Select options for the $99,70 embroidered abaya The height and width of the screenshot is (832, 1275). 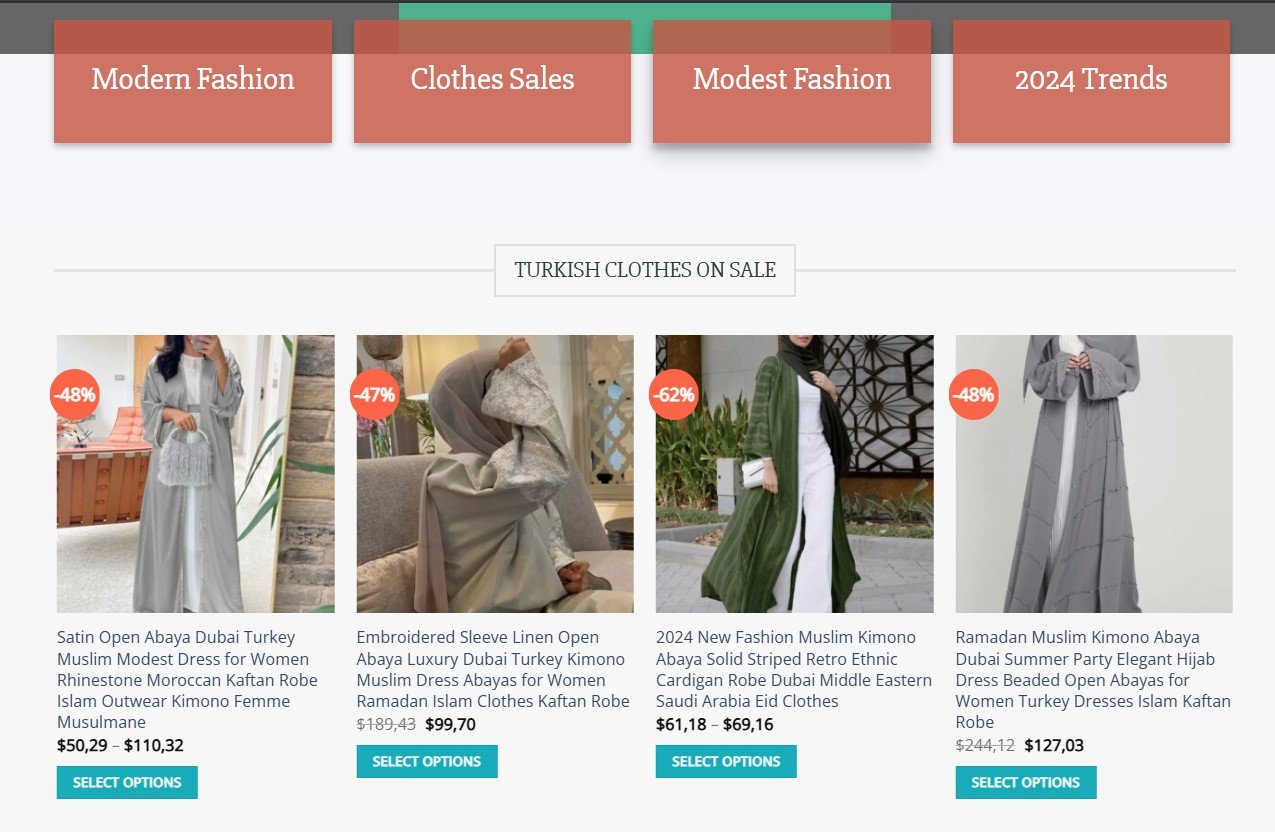pyautogui.click(x=427, y=761)
